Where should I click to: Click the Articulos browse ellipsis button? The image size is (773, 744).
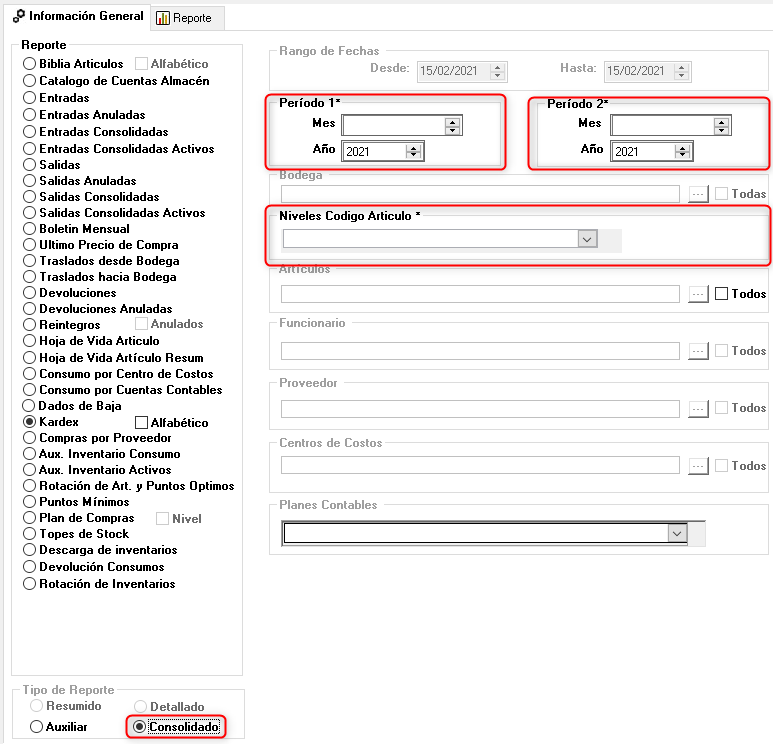tap(699, 294)
